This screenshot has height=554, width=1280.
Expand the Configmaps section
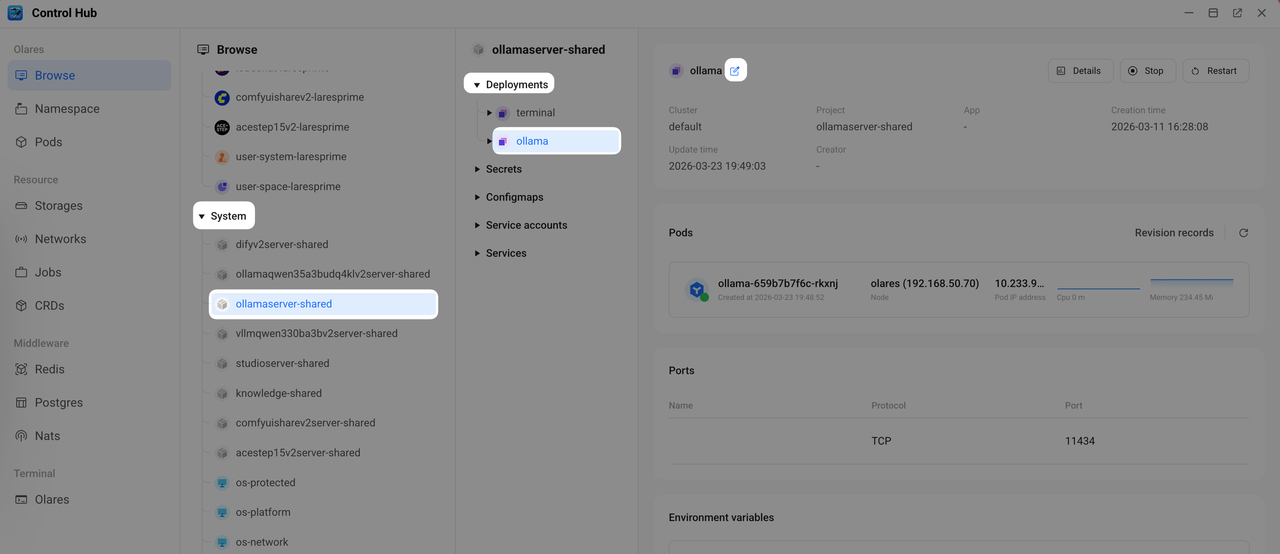[x=477, y=197]
